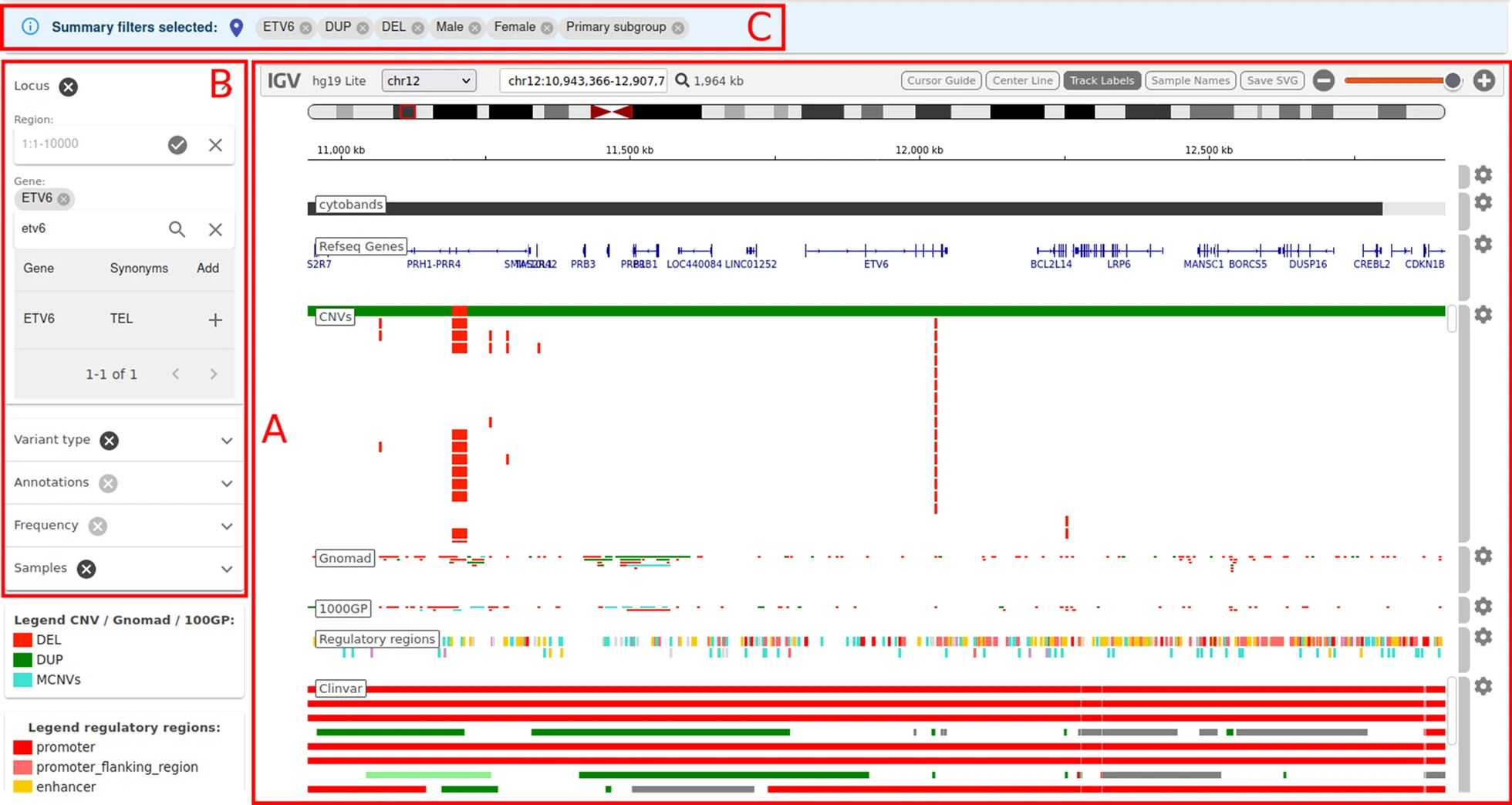Enable the Center Line option
1512x805 pixels.
click(x=1022, y=80)
